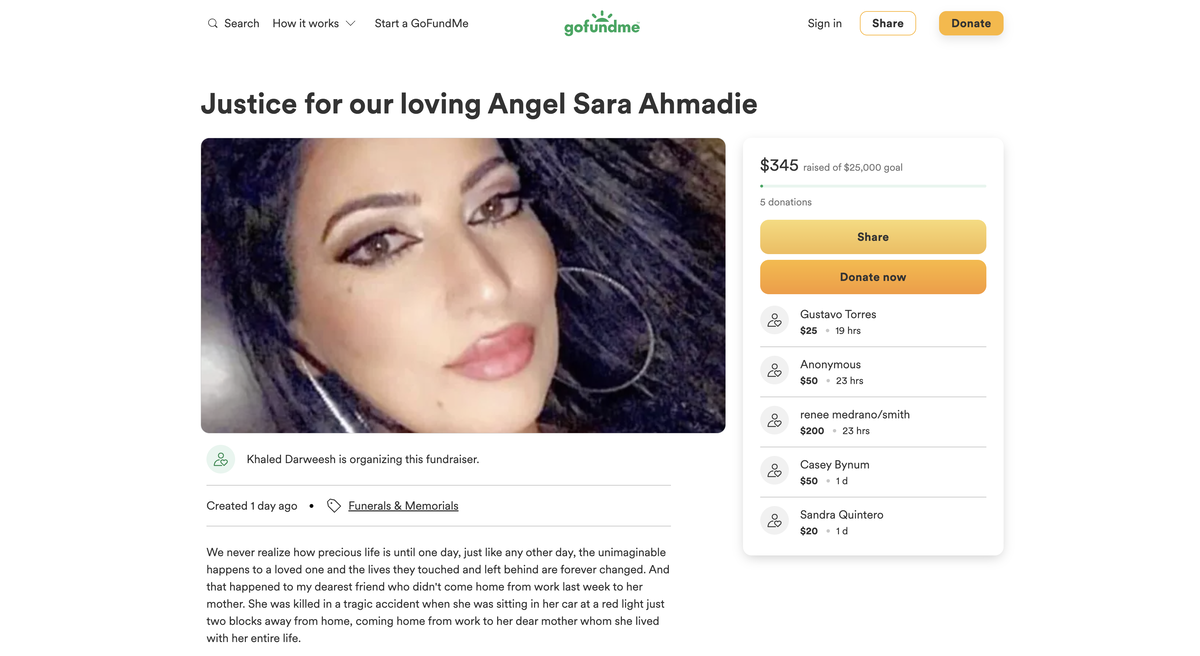1200x656 pixels.
Task: Click Sandra Quintero donor avatar icon
Action: [x=775, y=521]
